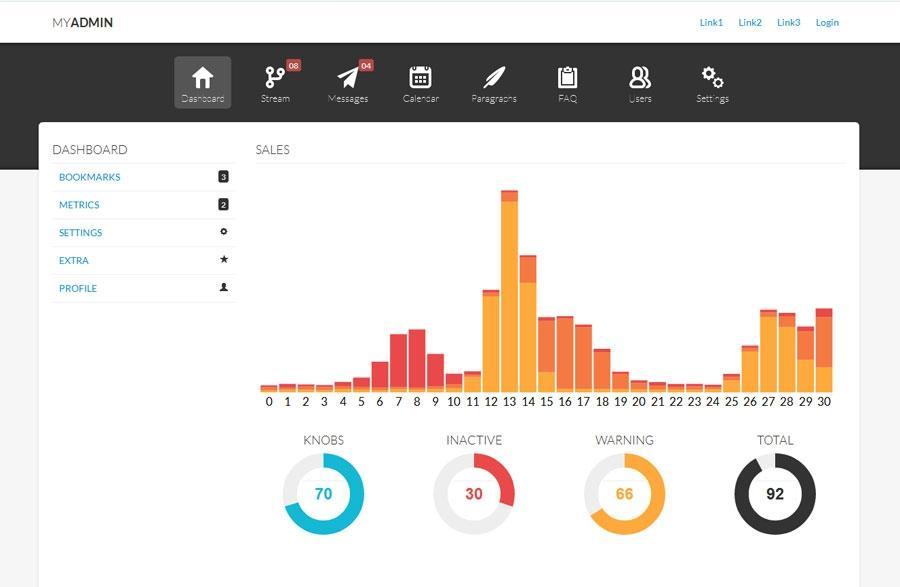The height and width of the screenshot is (587, 900).
Task: Click the tallest sales bar at day 13
Action: pyautogui.click(x=509, y=291)
